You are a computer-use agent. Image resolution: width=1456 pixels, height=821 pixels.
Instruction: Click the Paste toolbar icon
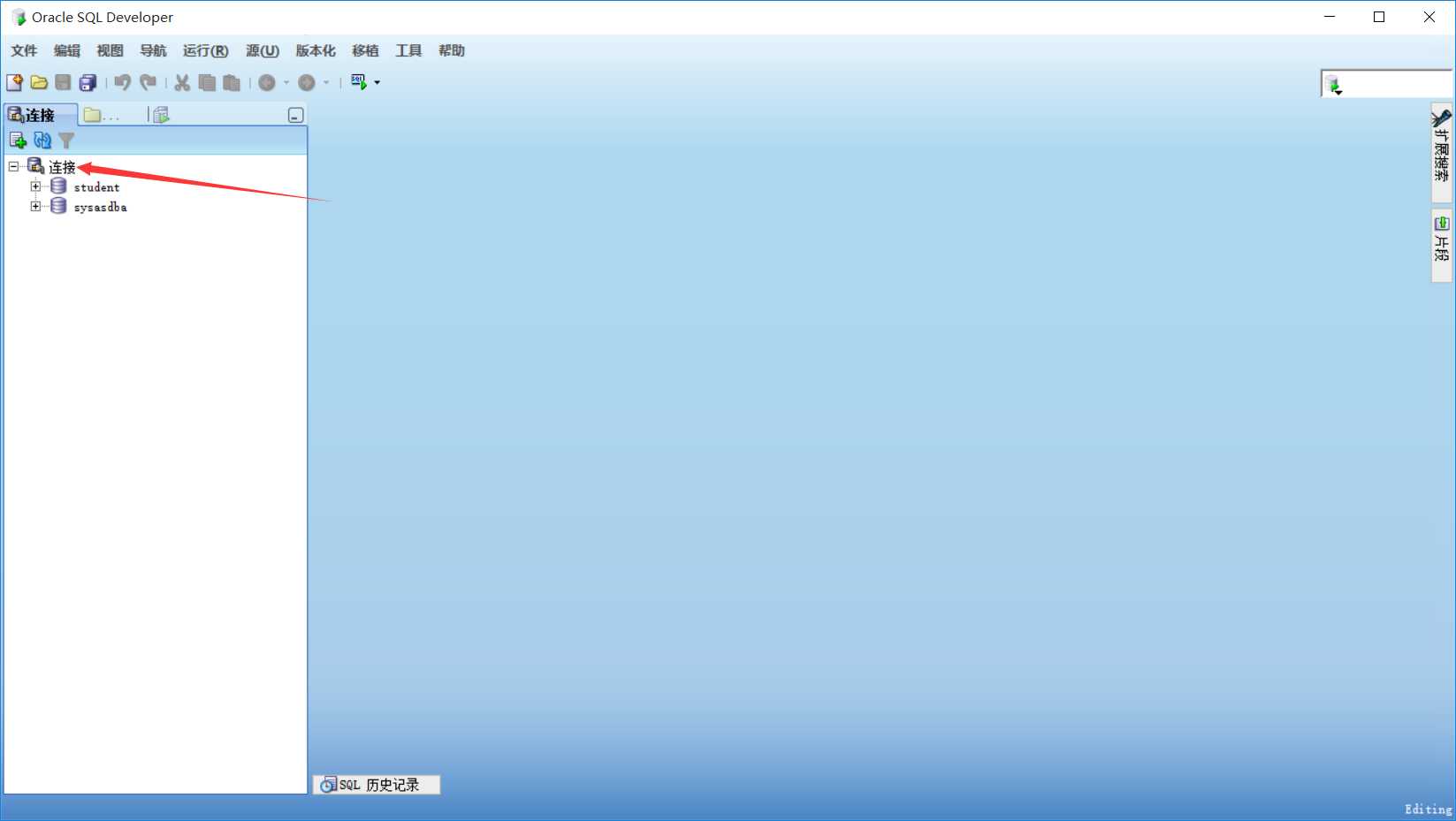click(x=232, y=82)
